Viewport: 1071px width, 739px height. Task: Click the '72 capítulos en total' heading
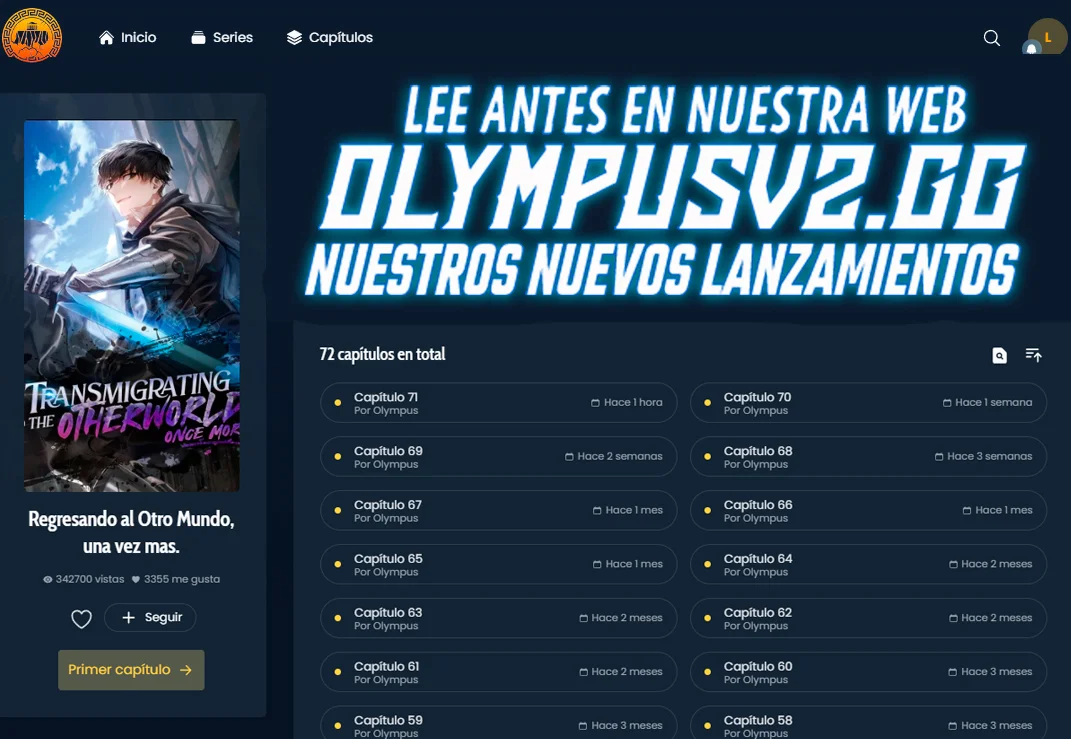tap(382, 354)
